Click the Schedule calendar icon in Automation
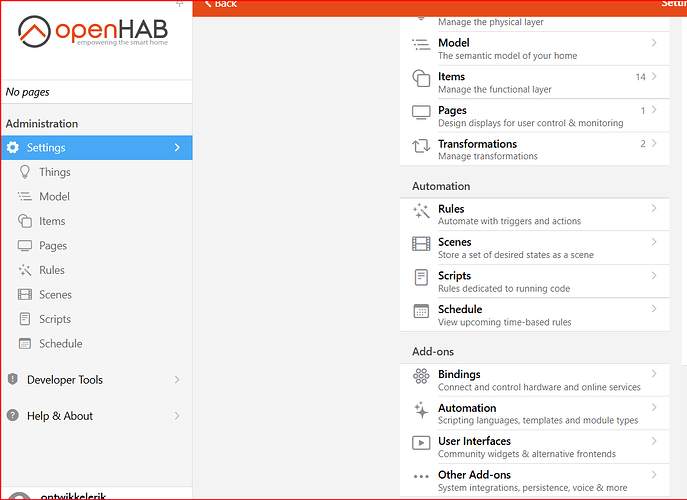 (x=421, y=311)
